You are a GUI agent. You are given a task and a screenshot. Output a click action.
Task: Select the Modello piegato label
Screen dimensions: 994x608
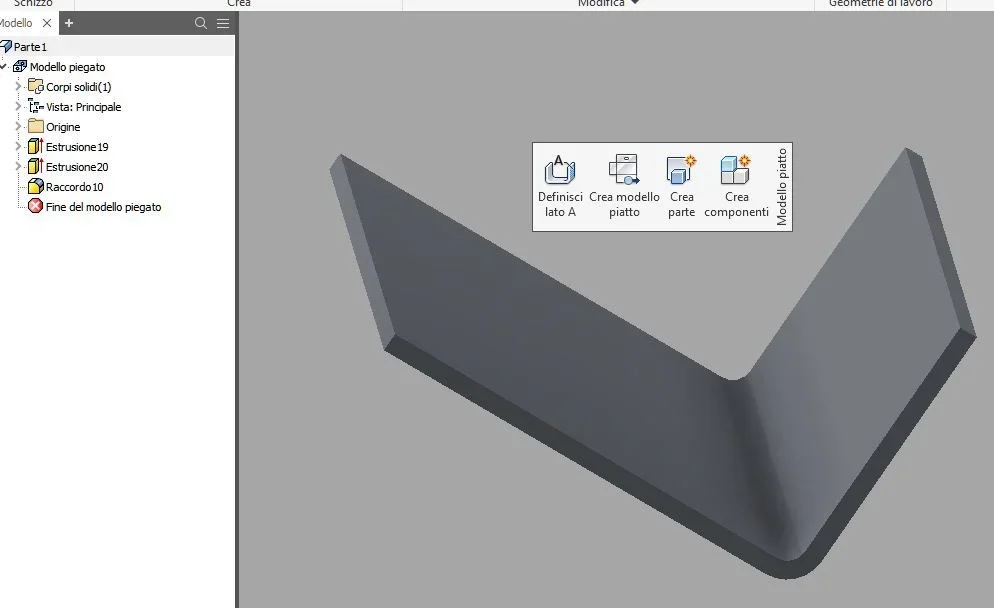[67, 67]
